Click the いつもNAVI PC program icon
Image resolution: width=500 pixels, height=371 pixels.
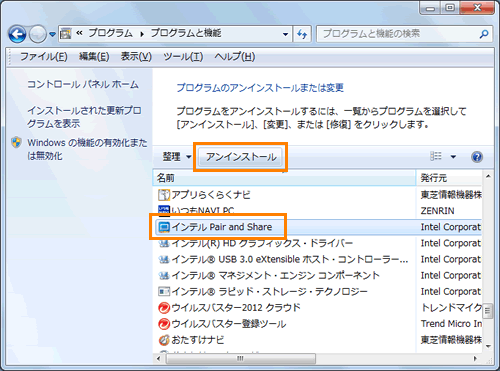164,210
